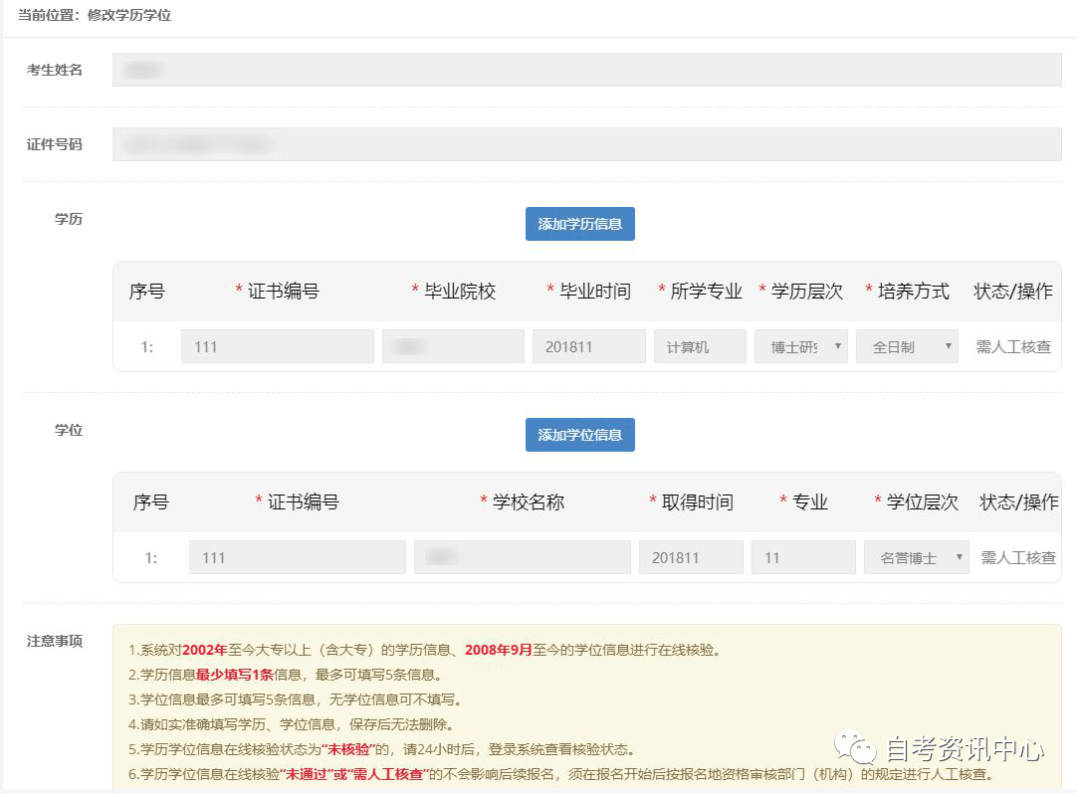Click note 6 about 未通过 或 需人工核查

pyautogui.click(x=561, y=774)
